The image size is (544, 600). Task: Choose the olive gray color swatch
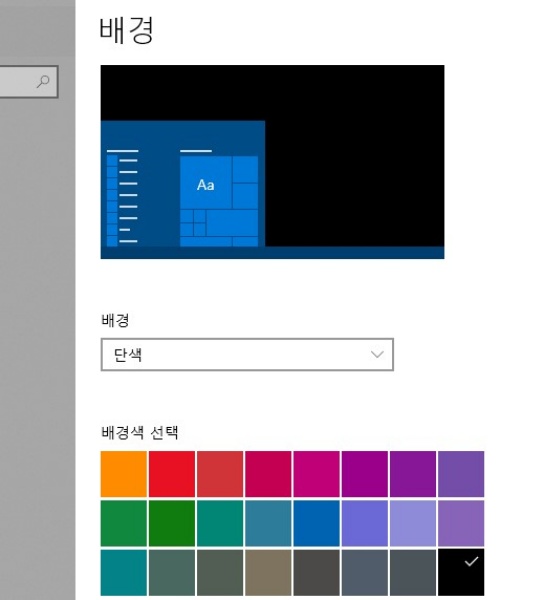(220, 572)
